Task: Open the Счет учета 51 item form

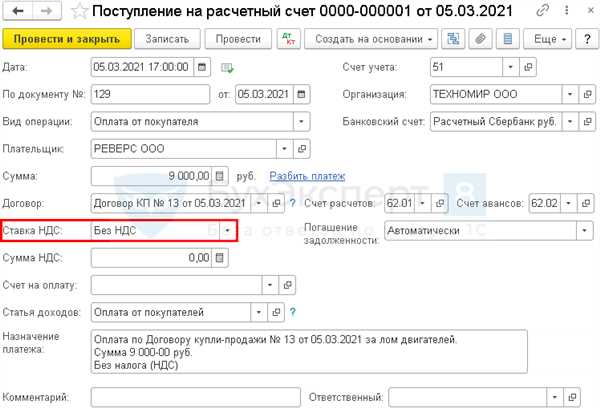Action: click(528, 67)
